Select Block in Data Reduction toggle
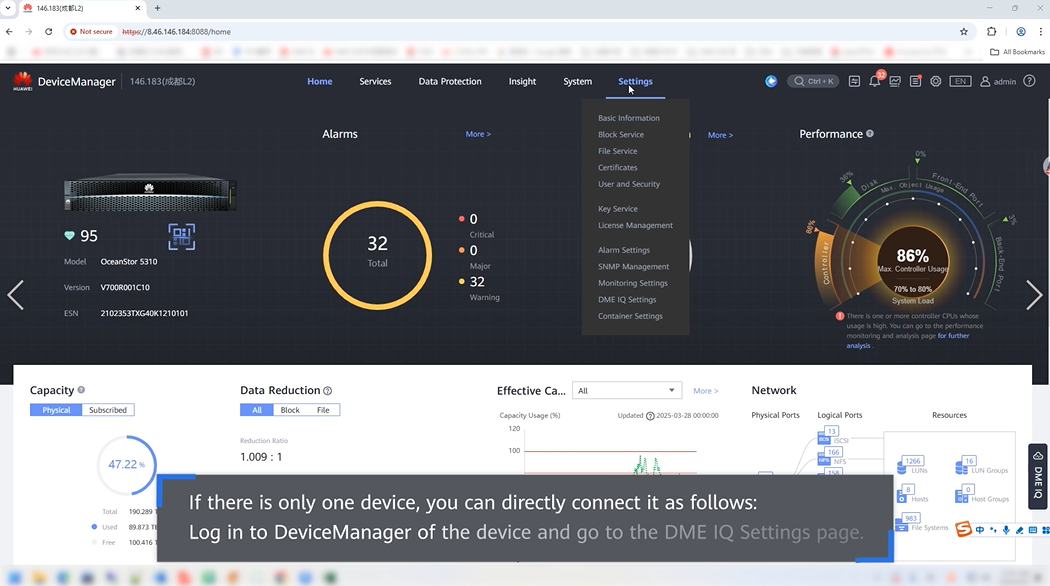The image size is (1050, 586). (290, 410)
